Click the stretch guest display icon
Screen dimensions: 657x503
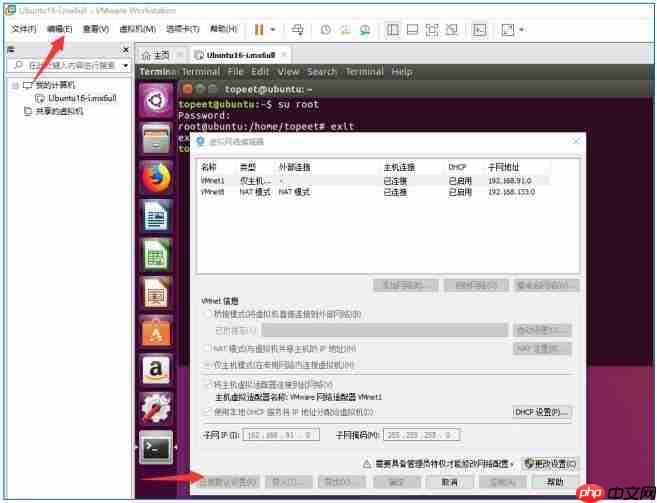[508, 30]
